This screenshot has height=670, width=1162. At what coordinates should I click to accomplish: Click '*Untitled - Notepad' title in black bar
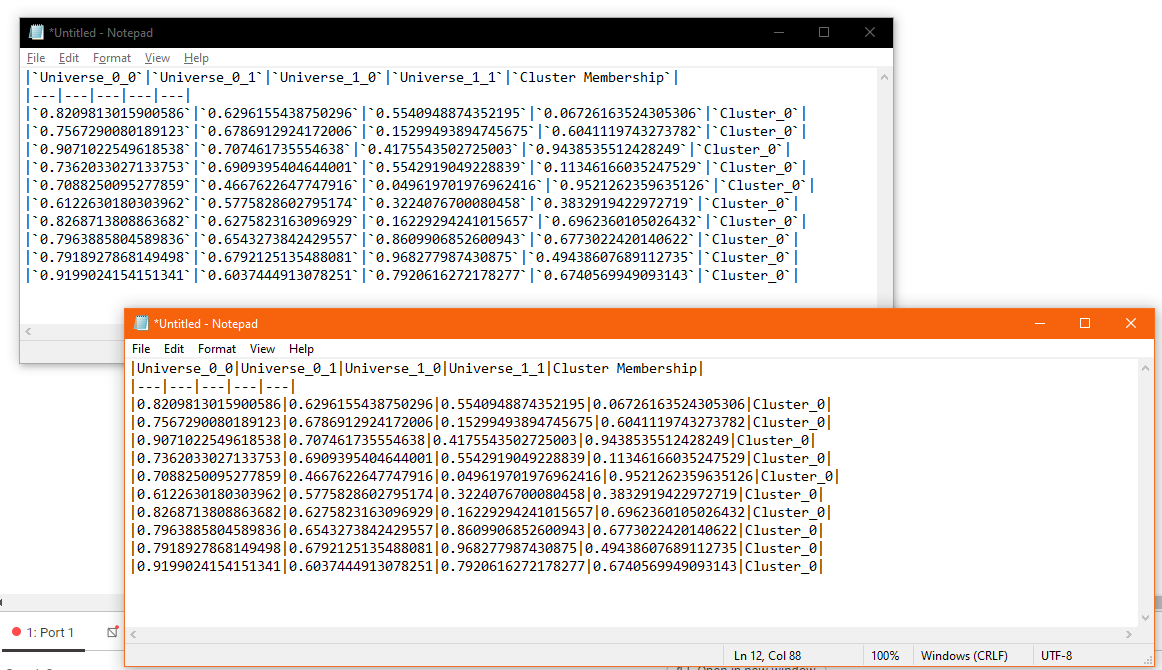coord(101,33)
